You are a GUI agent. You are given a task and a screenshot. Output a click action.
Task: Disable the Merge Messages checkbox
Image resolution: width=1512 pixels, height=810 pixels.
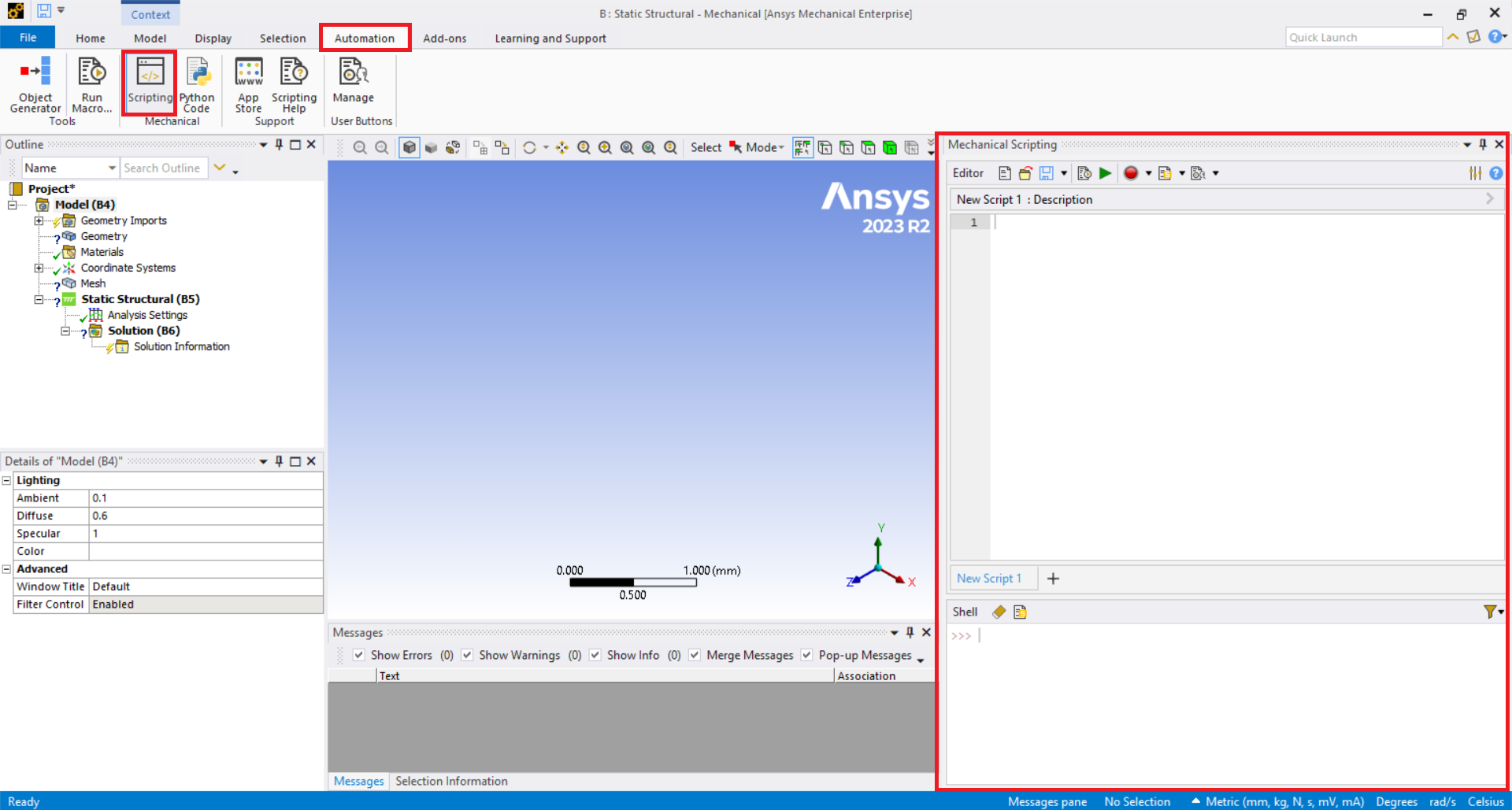point(695,655)
